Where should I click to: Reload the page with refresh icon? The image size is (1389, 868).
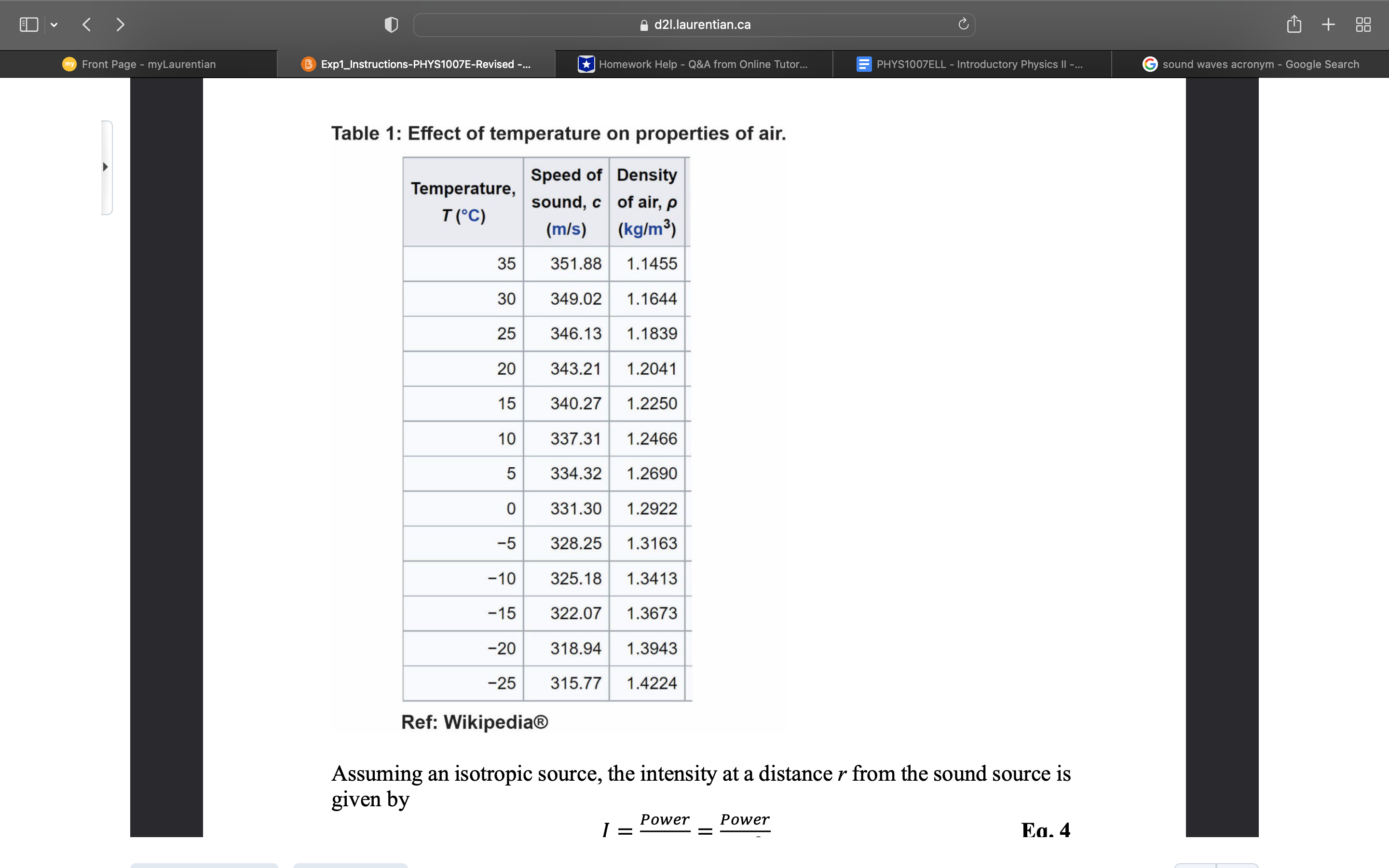coord(963,24)
